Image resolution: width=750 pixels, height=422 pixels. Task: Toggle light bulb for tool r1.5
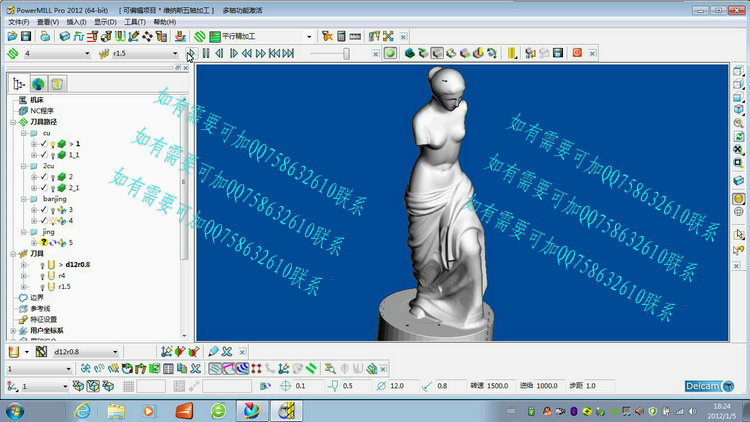(x=42, y=287)
